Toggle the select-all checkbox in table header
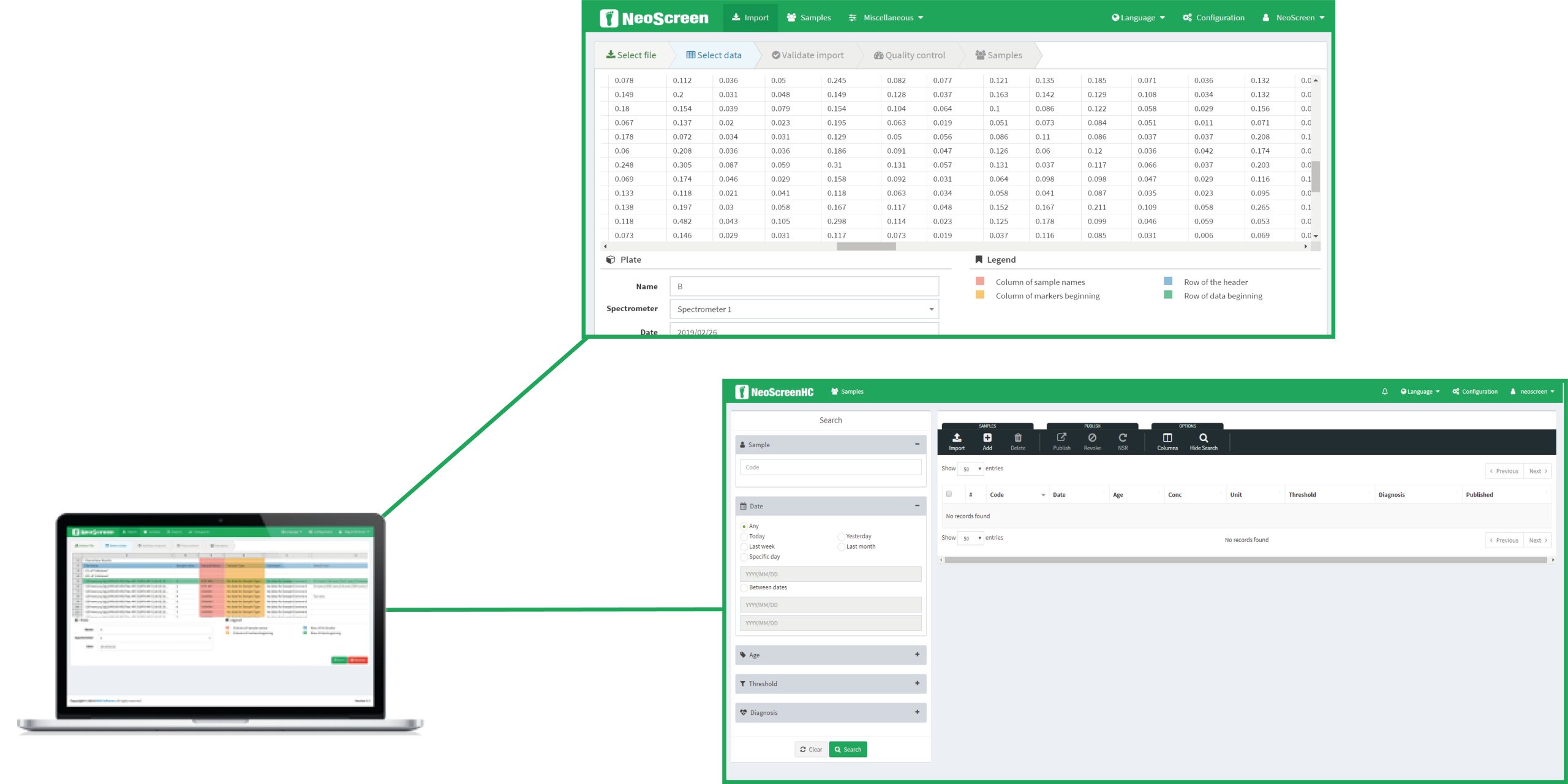This screenshot has width=1568, height=784. point(949,494)
